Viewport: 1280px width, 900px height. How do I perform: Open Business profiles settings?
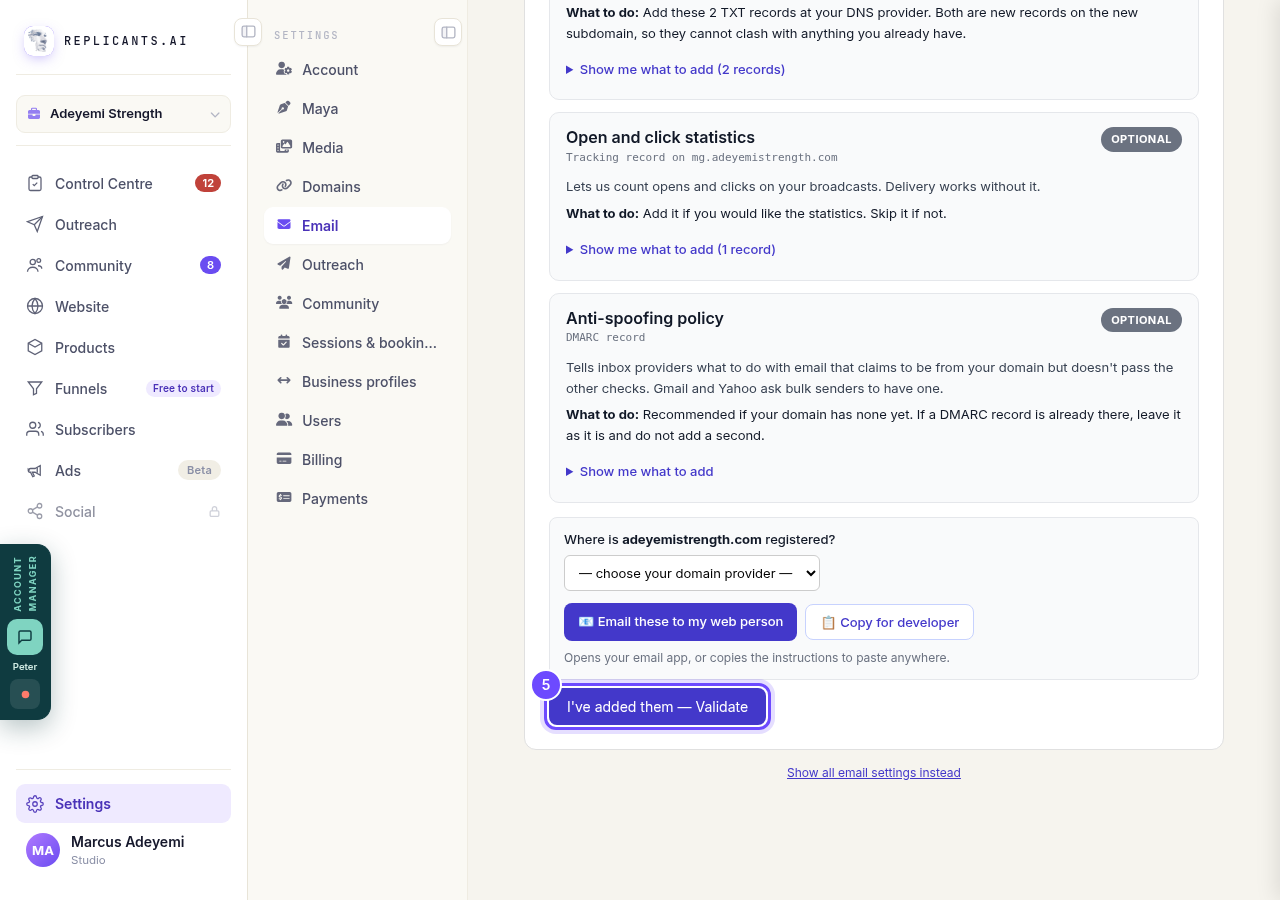point(357,381)
